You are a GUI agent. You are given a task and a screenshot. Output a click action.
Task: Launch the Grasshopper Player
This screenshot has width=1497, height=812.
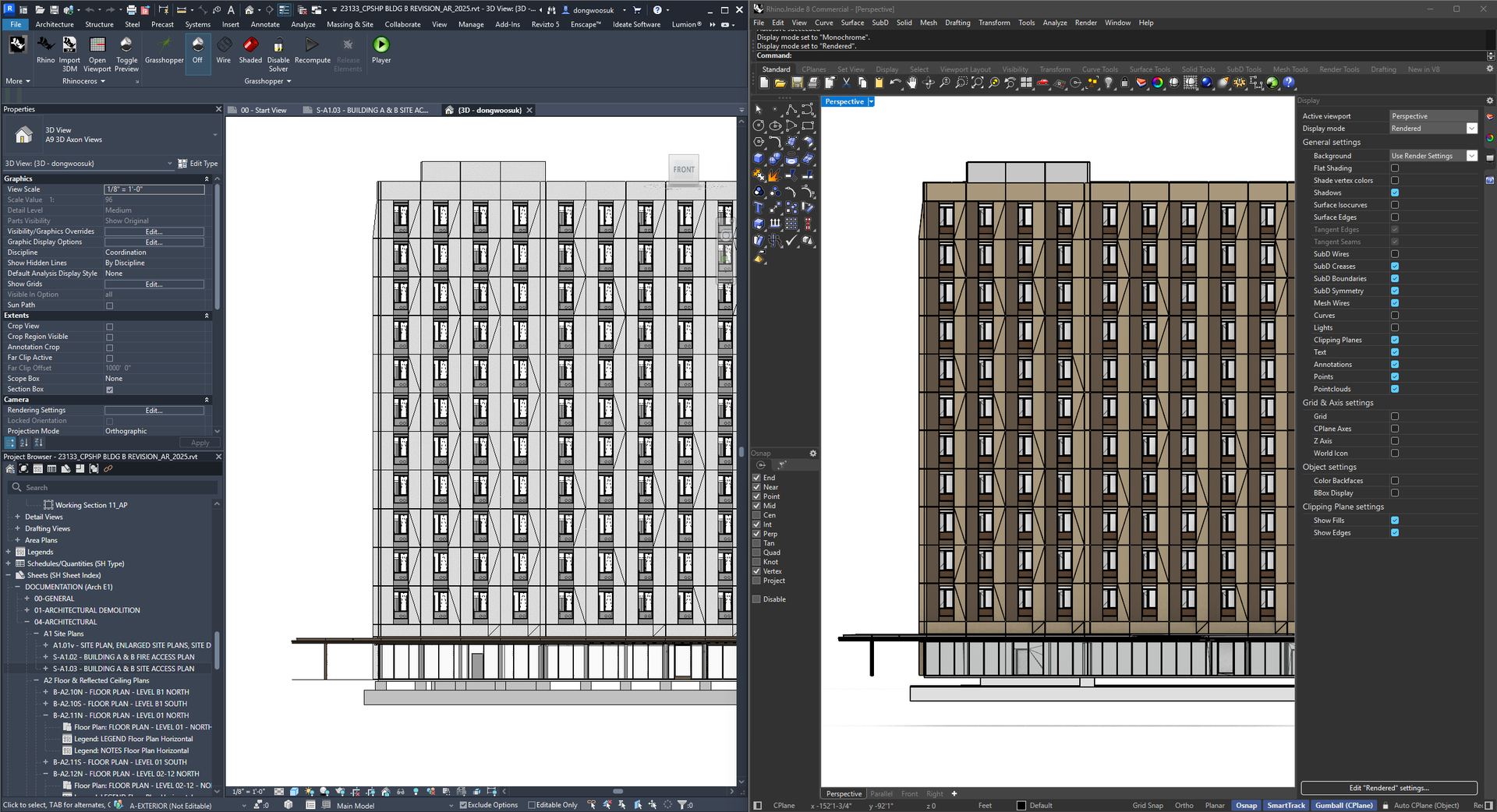381,46
